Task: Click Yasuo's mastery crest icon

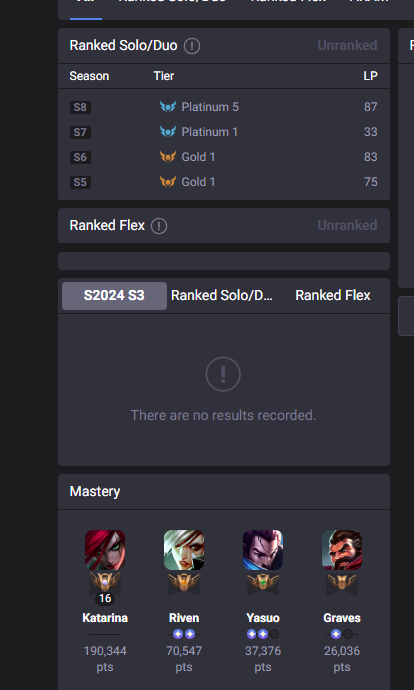Action: (x=263, y=584)
